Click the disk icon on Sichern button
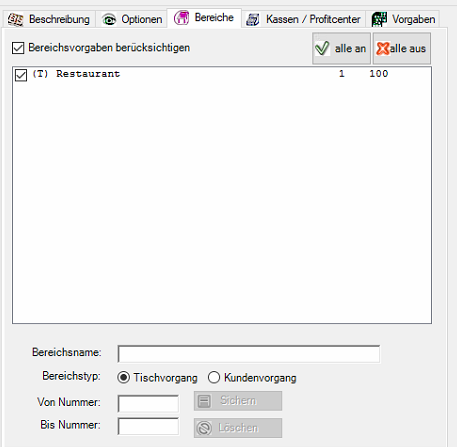457x447 pixels. tap(204, 401)
